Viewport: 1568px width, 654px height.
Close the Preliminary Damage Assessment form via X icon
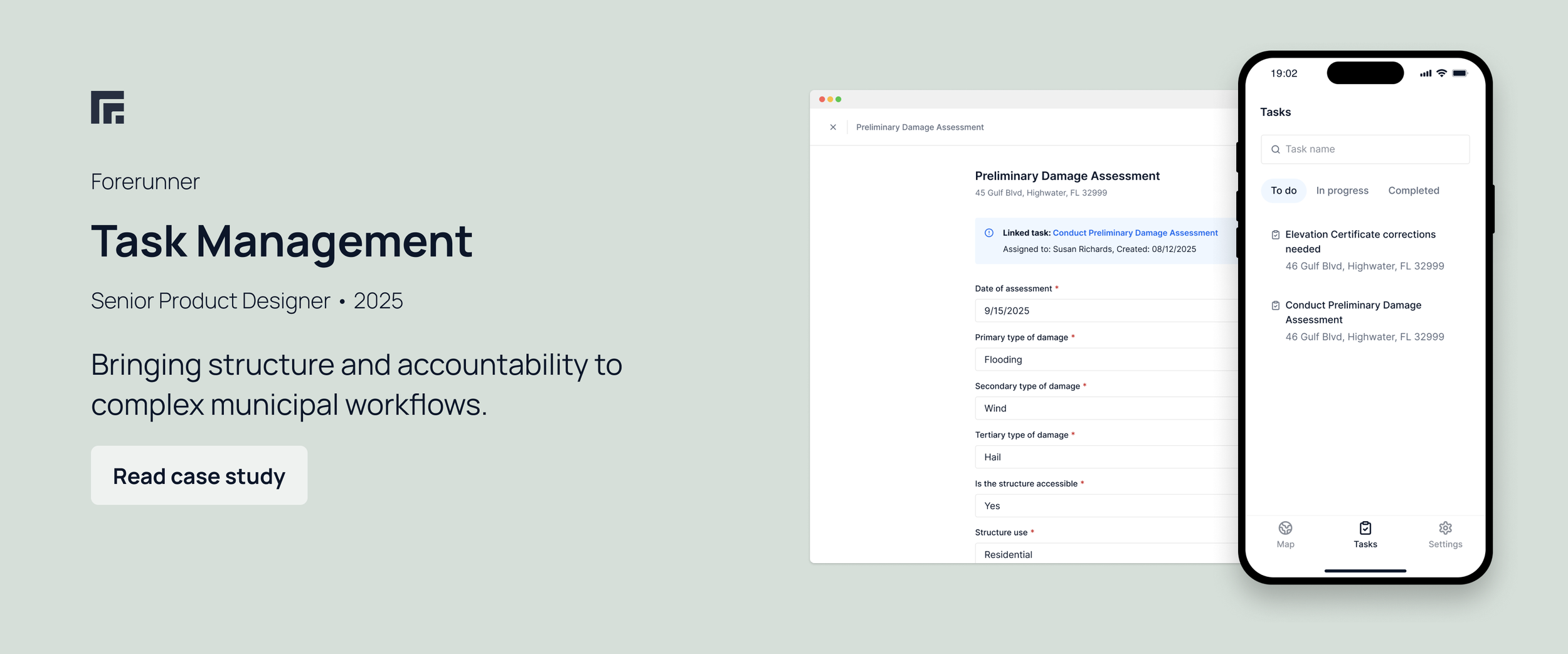point(833,127)
